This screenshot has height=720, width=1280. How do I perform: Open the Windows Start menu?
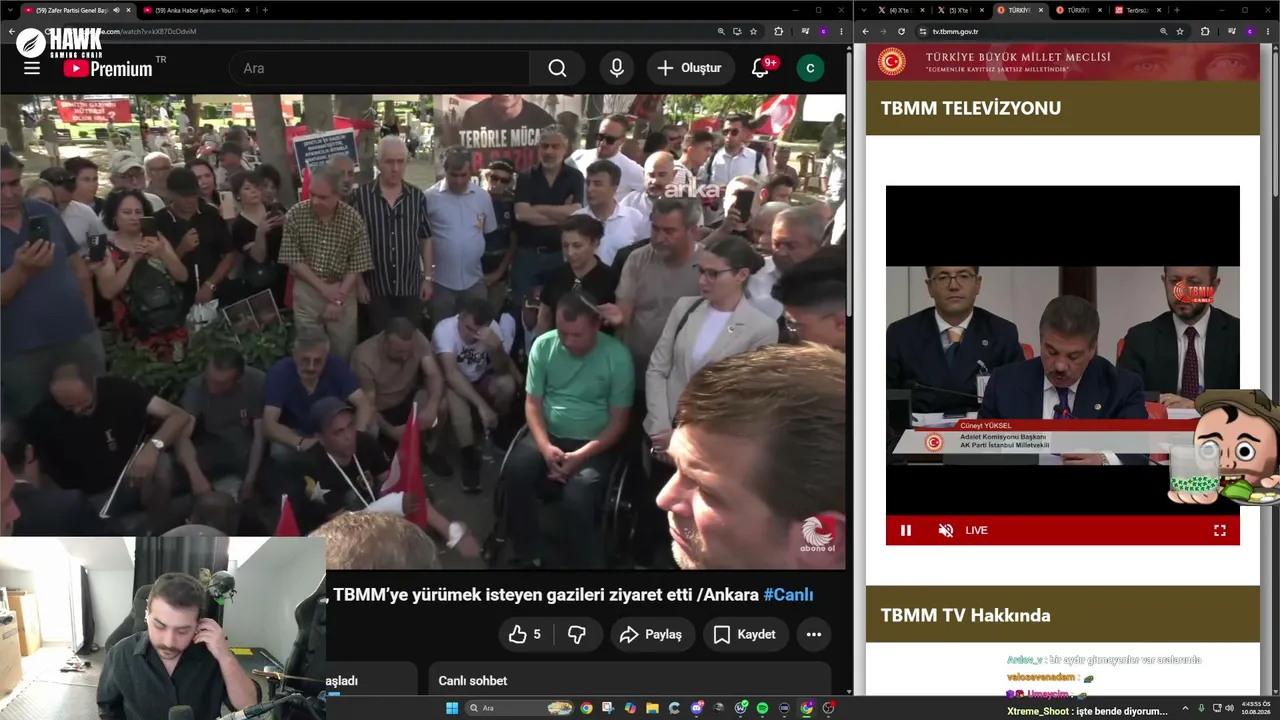pos(452,708)
